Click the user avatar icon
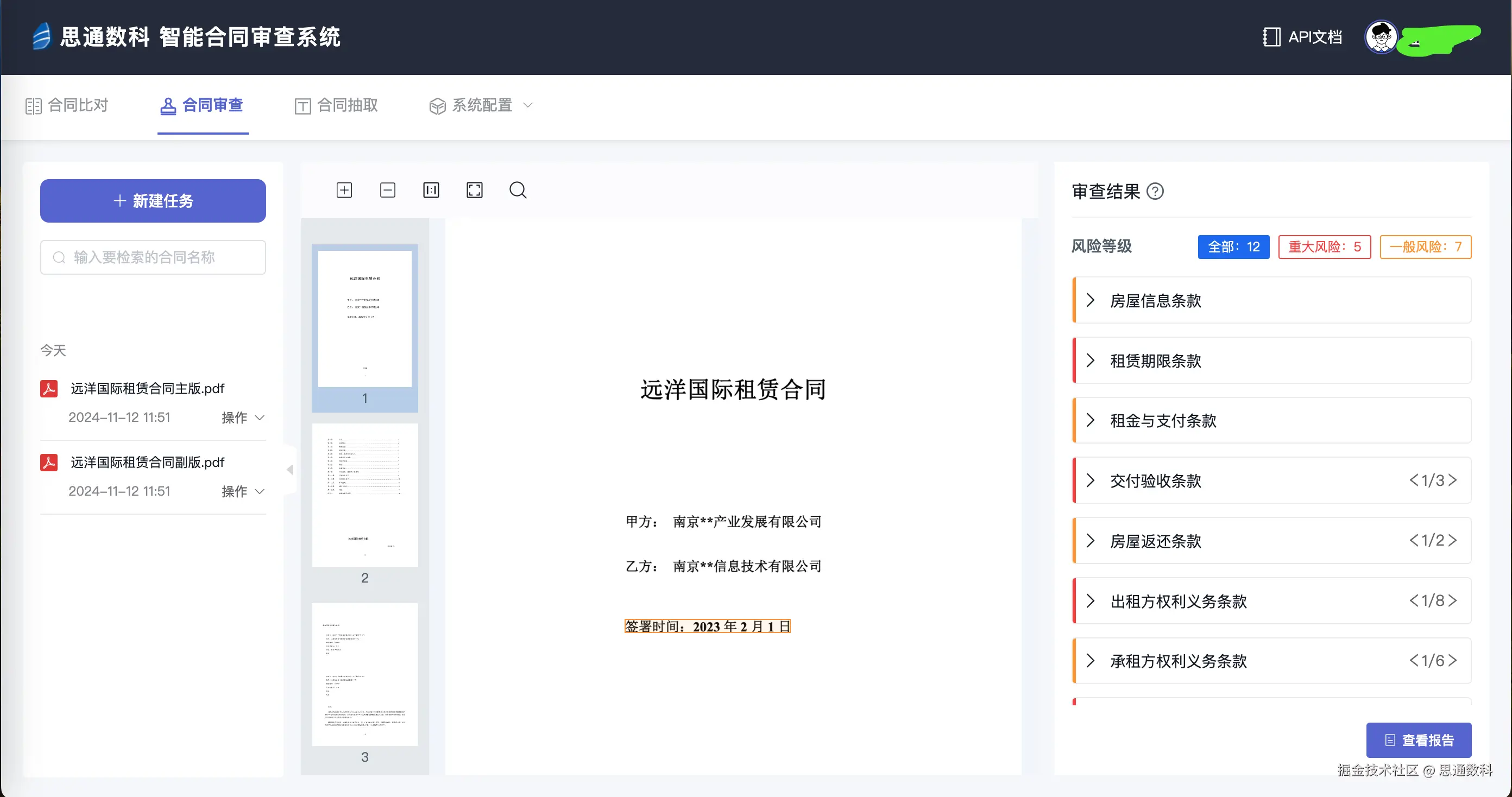 [1381, 37]
